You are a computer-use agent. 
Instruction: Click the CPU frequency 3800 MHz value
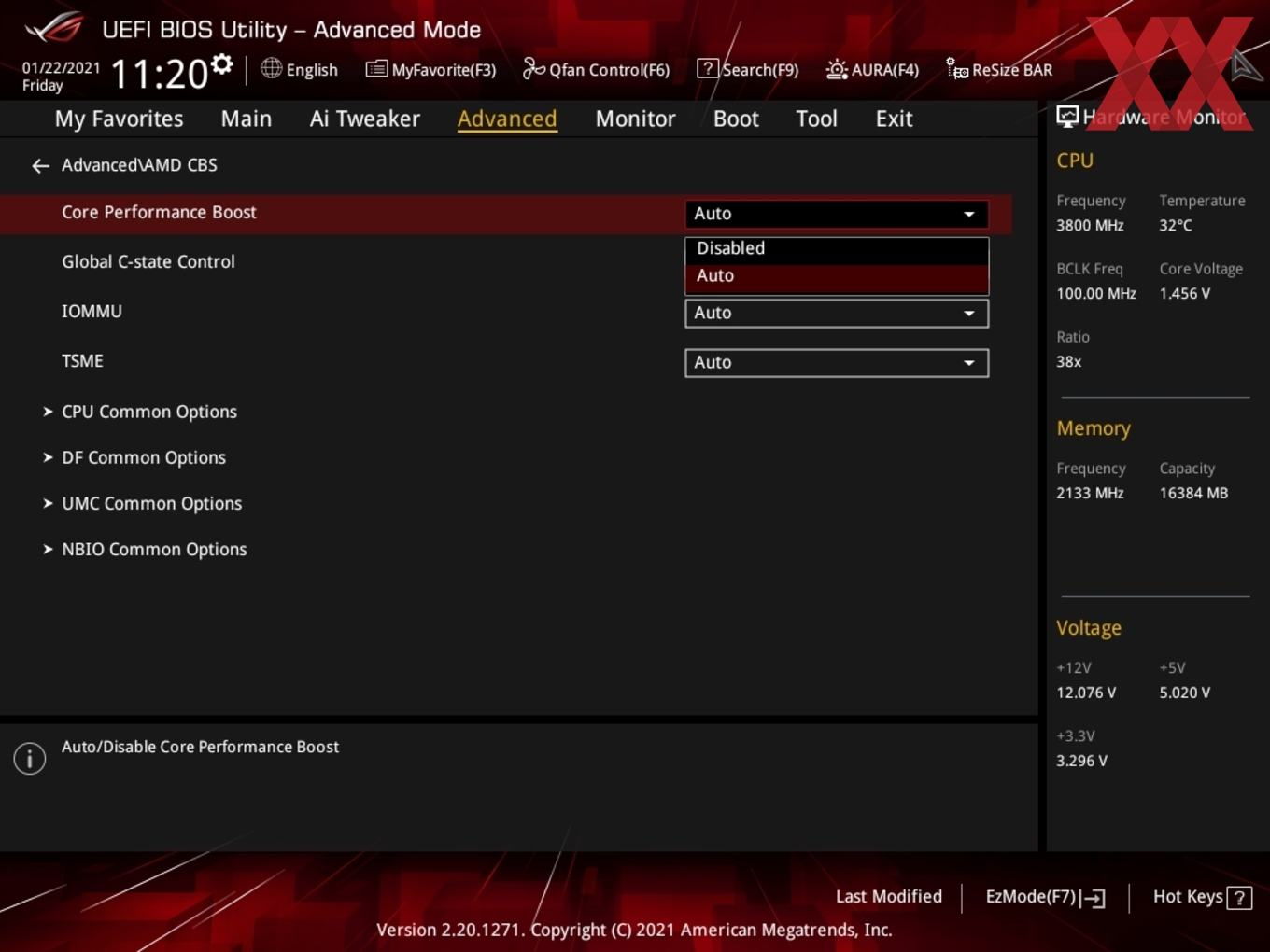[x=1090, y=225]
